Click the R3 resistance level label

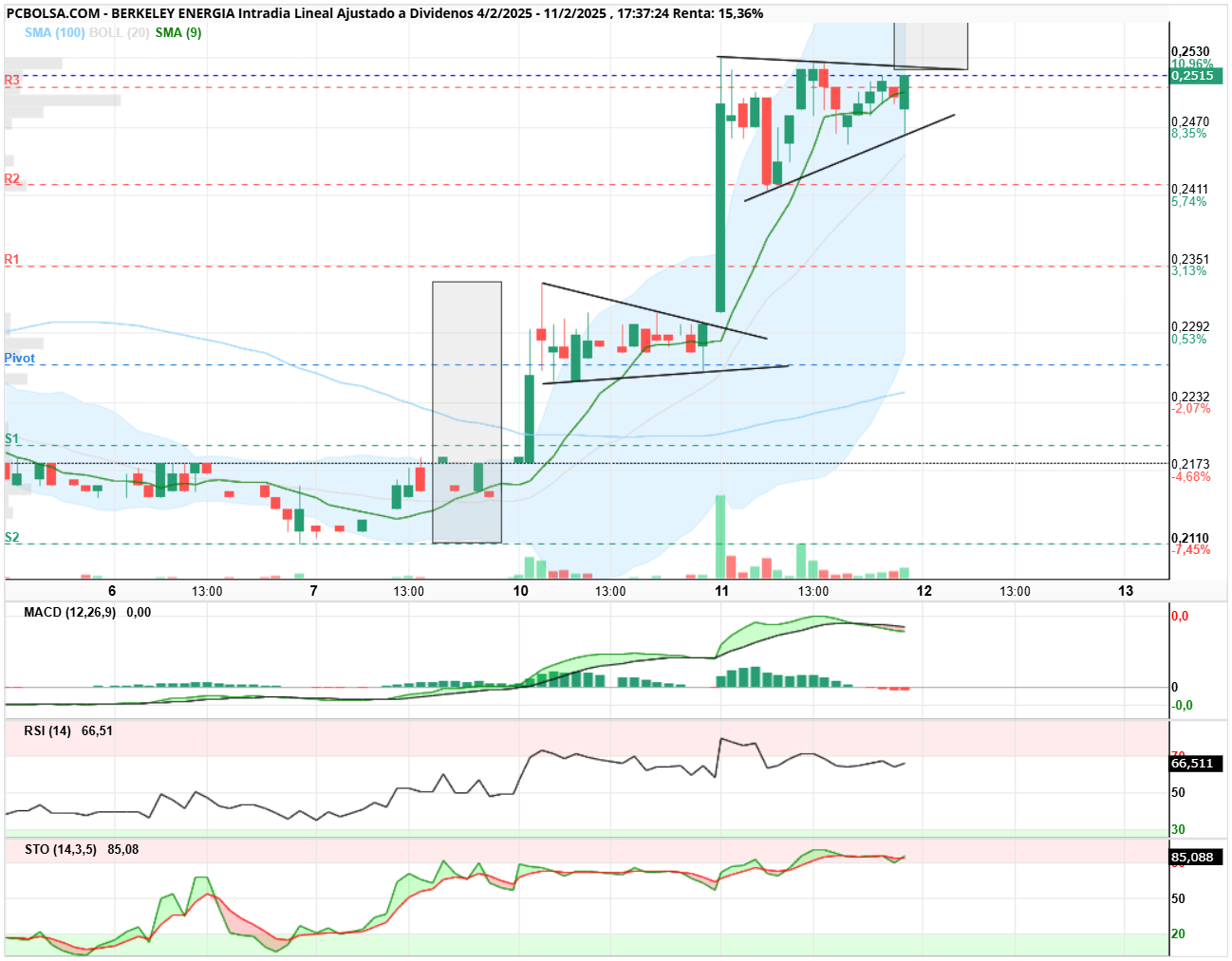point(12,81)
